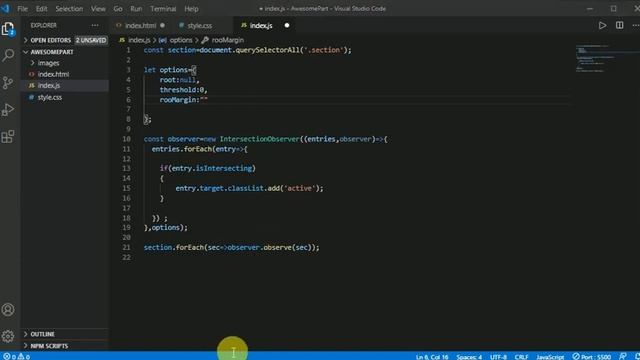
Task: Click the unsaved dot on index.js tab
Action: point(287,25)
